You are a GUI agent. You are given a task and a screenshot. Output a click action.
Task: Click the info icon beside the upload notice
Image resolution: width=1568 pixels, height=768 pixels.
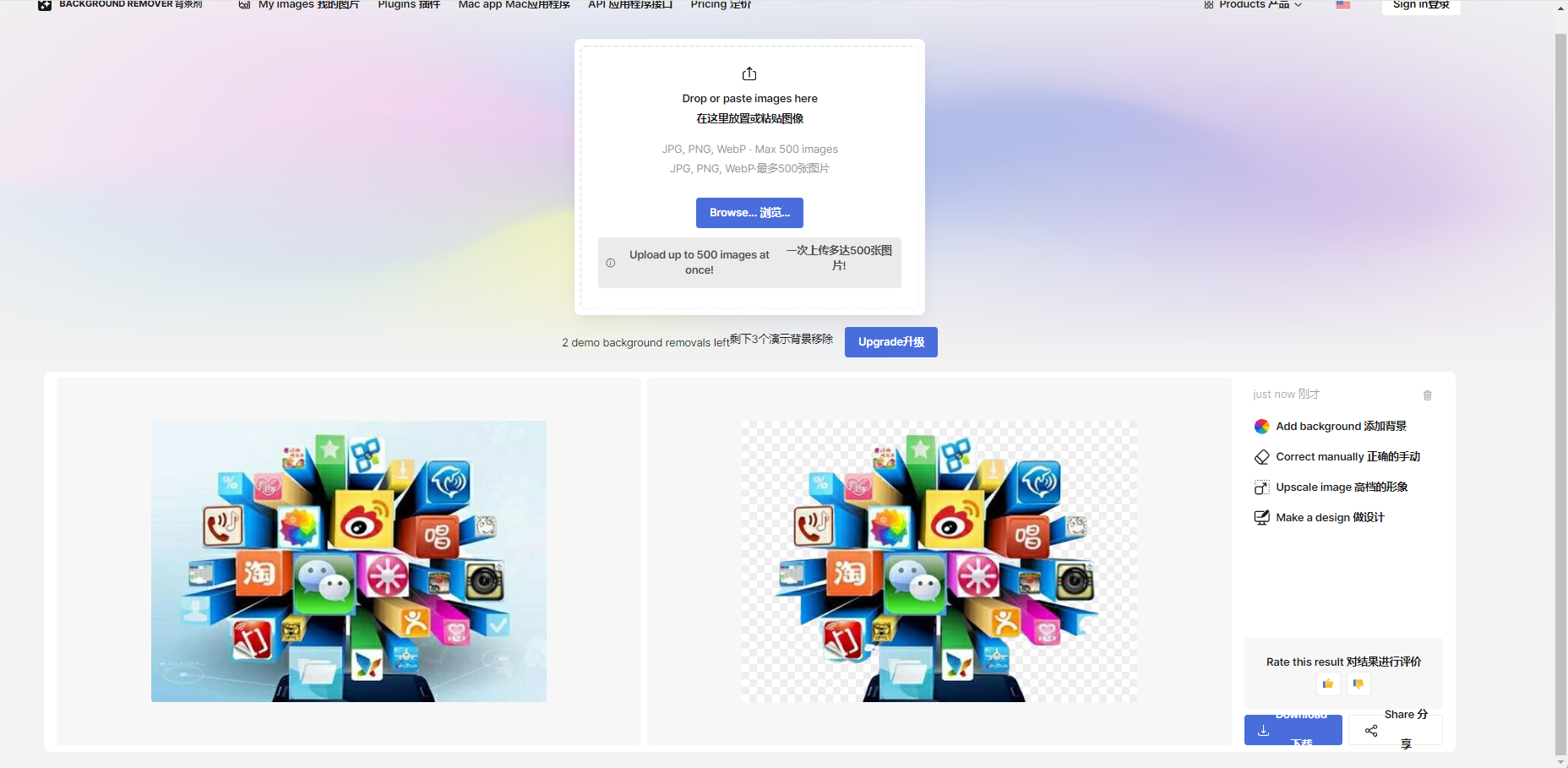pyautogui.click(x=611, y=263)
